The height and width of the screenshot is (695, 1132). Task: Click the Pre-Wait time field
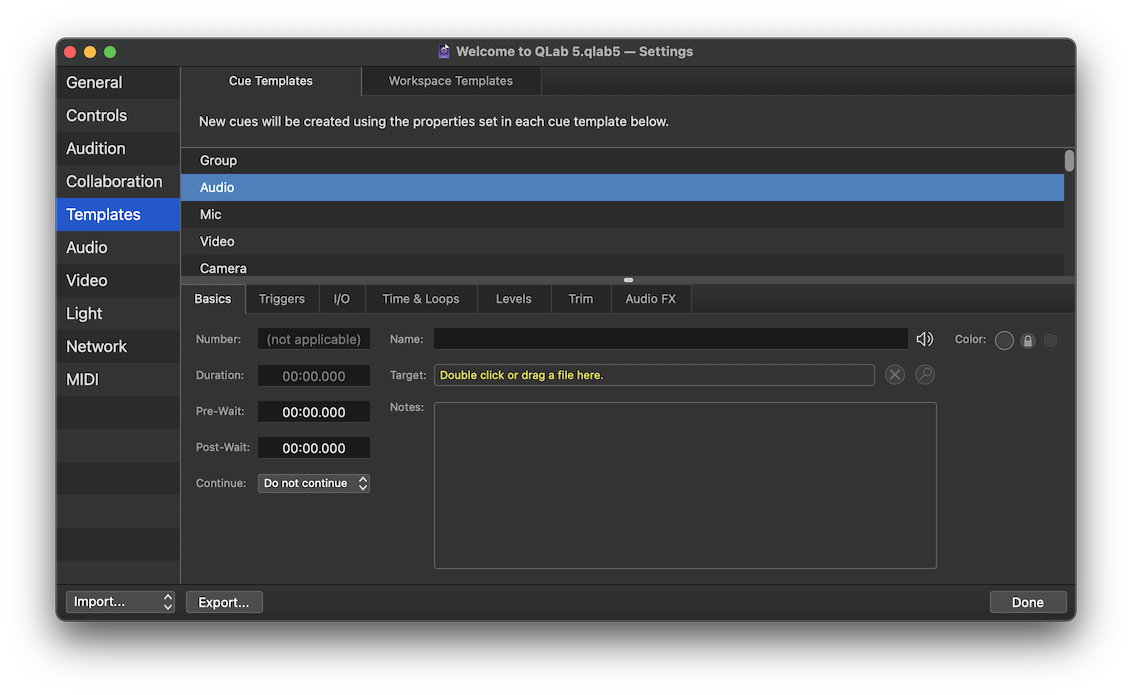point(314,412)
